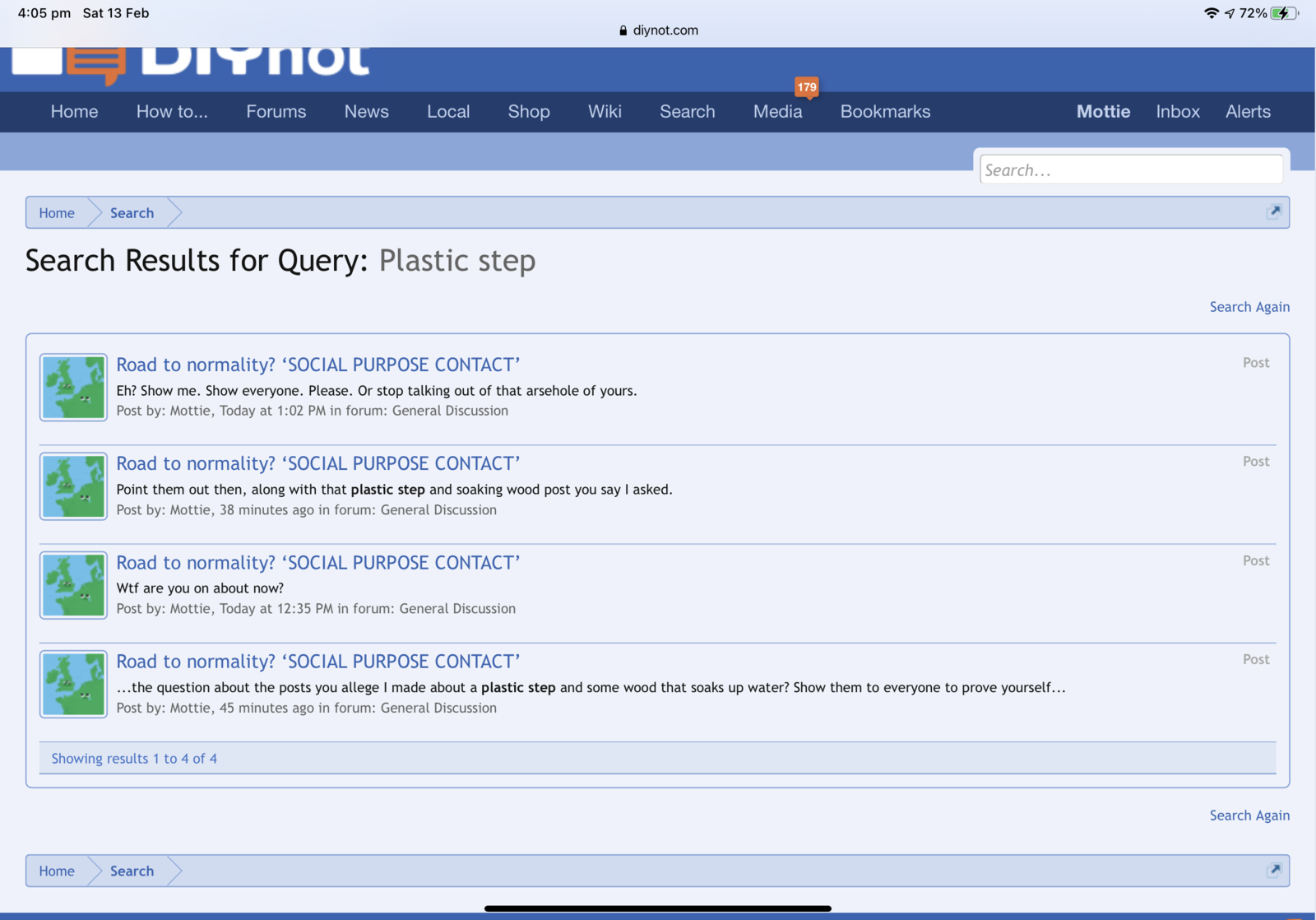The image size is (1316, 920).
Task: Click the bottom Search Again link
Action: tap(1249, 815)
